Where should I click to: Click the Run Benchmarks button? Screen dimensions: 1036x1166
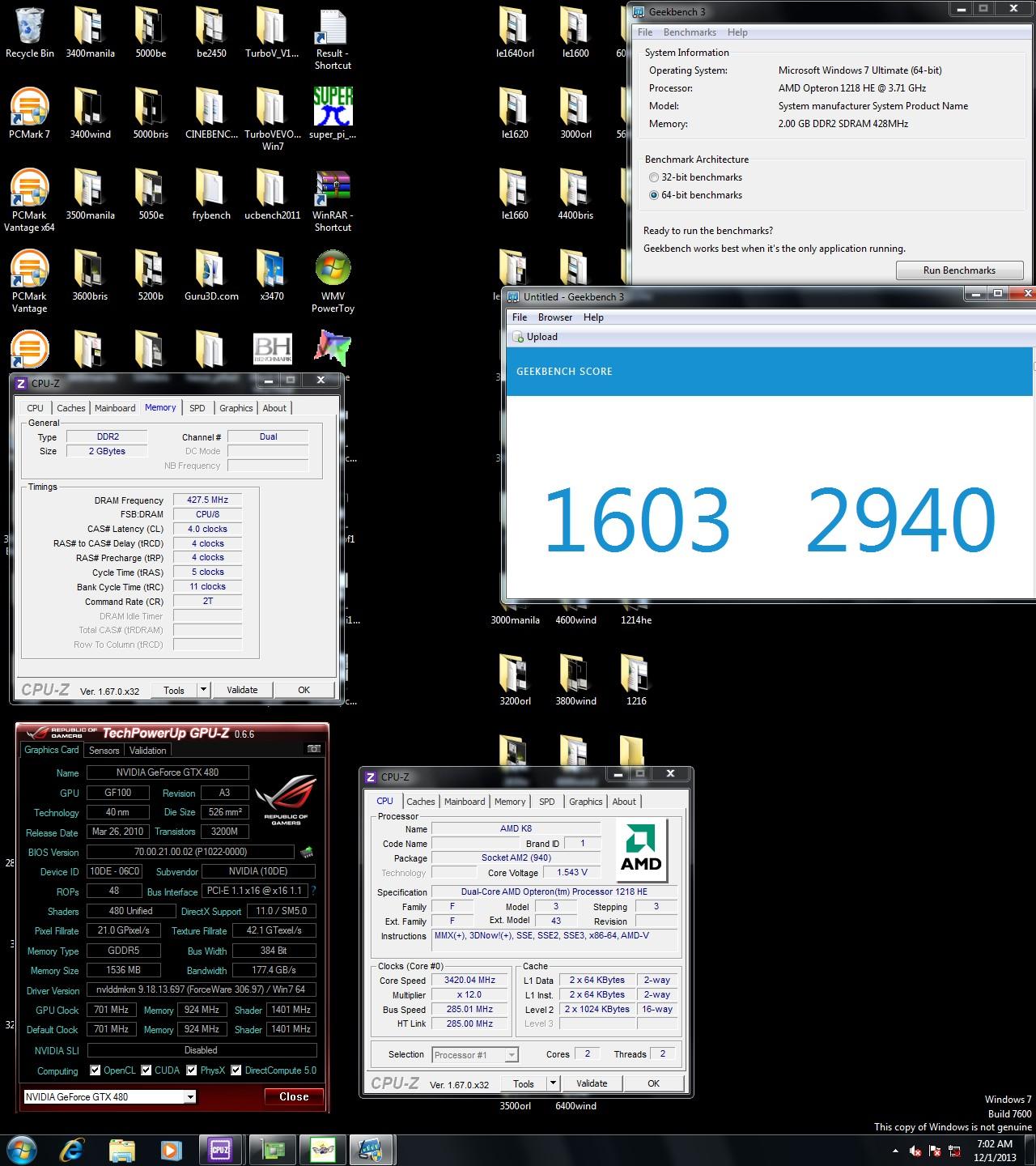(x=960, y=270)
